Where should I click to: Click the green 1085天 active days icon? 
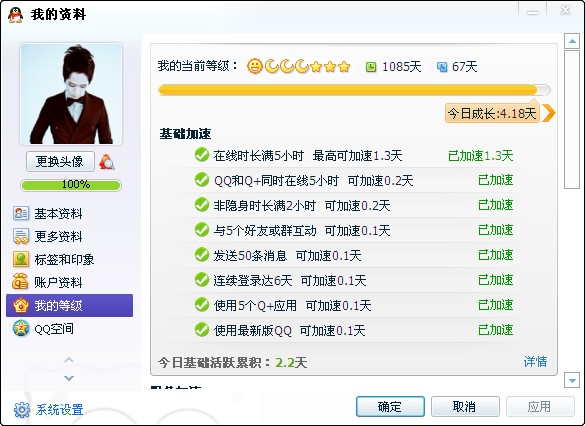click(x=371, y=67)
